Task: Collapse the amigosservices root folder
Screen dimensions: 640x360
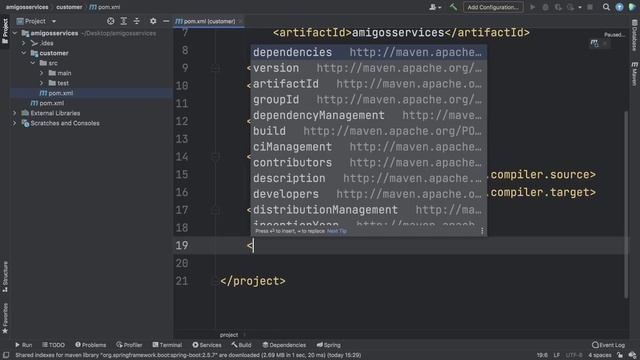Action: point(15,33)
